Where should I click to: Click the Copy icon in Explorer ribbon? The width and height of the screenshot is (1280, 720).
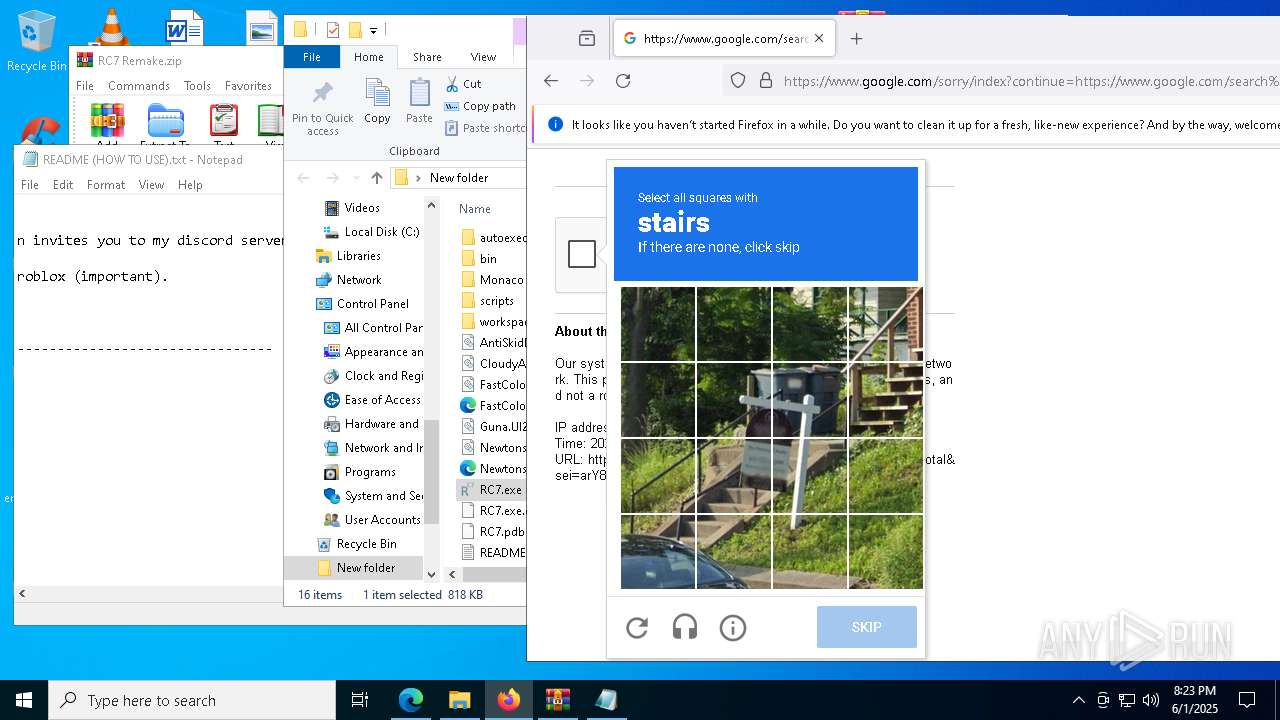[x=377, y=102]
